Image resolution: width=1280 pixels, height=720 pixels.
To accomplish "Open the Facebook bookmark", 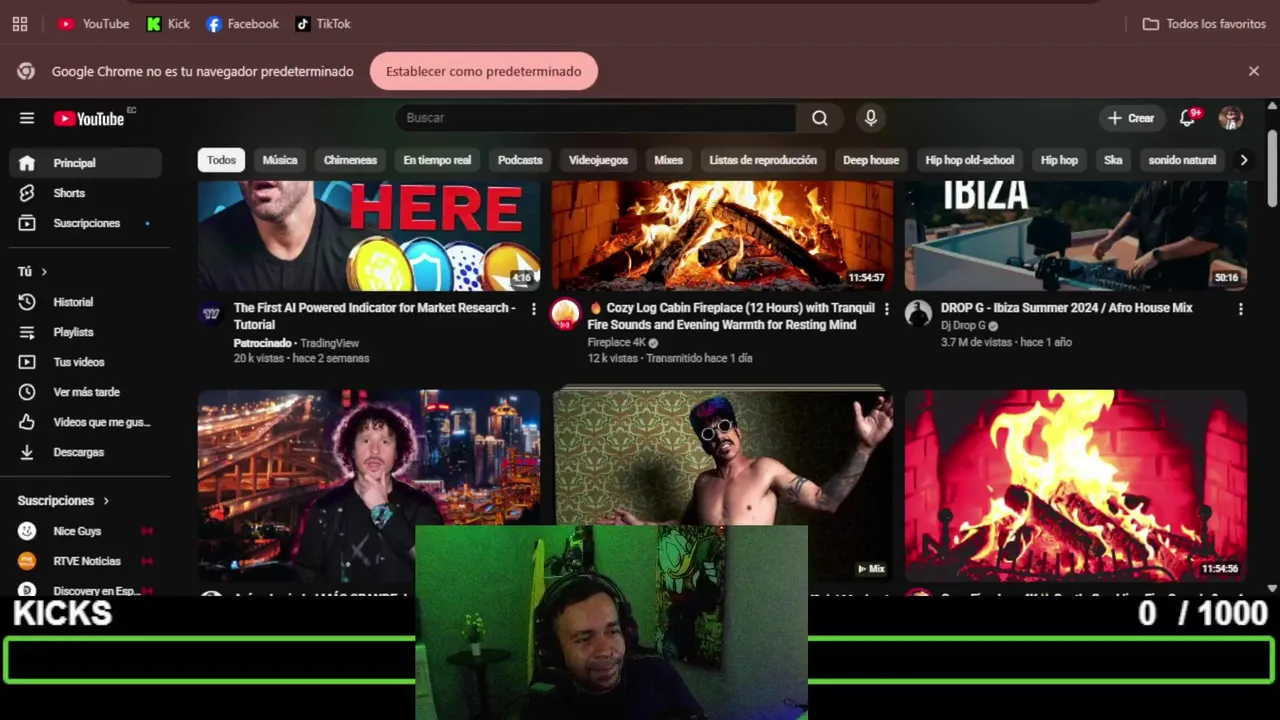I will (242, 24).
